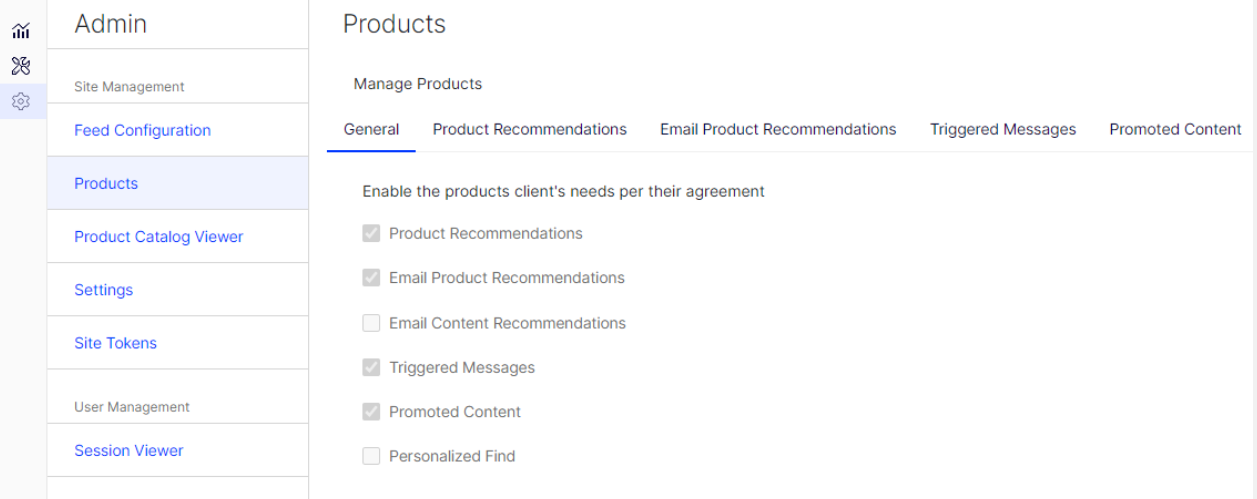1257x499 pixels.
Task: Toggle the Product Recommendations checkbox
Action: coord(371,233)
